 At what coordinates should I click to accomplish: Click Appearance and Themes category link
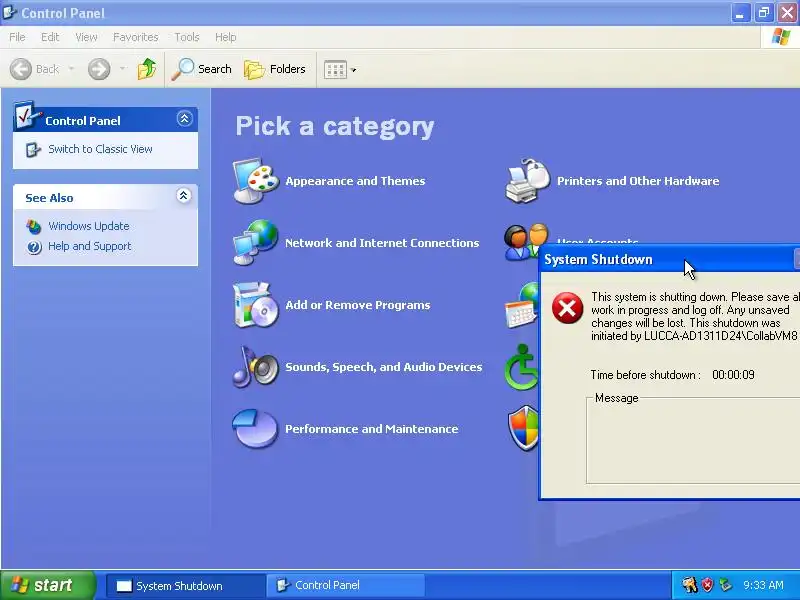tap(355, 181)
